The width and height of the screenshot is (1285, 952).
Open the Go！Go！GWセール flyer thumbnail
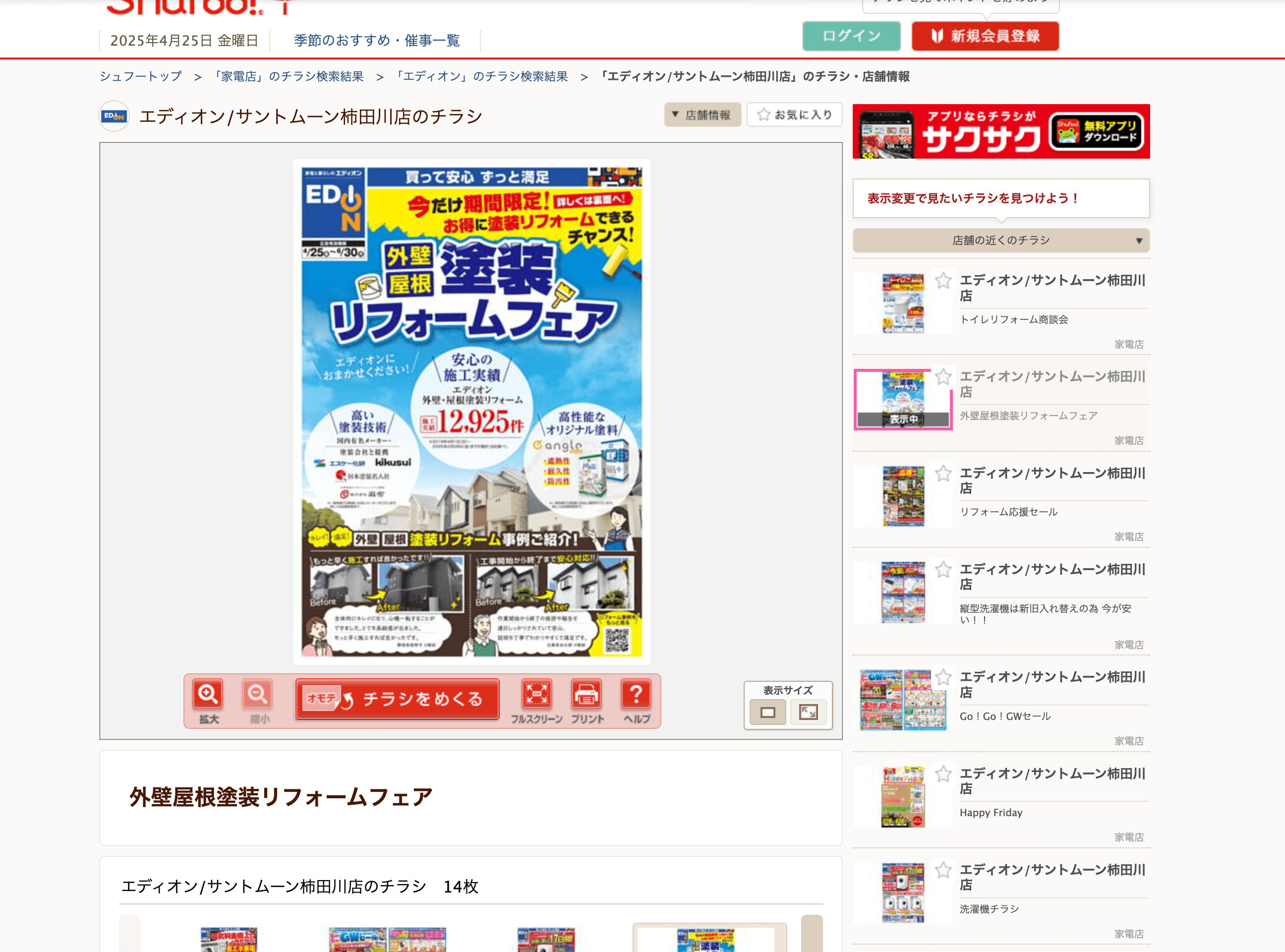(902, 700)
